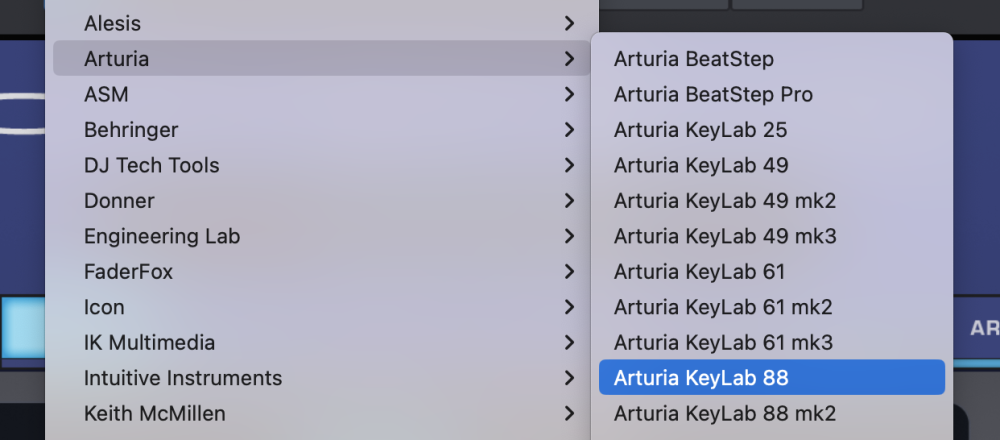Open the IK Multimedia submenu
This screenshot has width=1000, height=440.
coord(149,343)
